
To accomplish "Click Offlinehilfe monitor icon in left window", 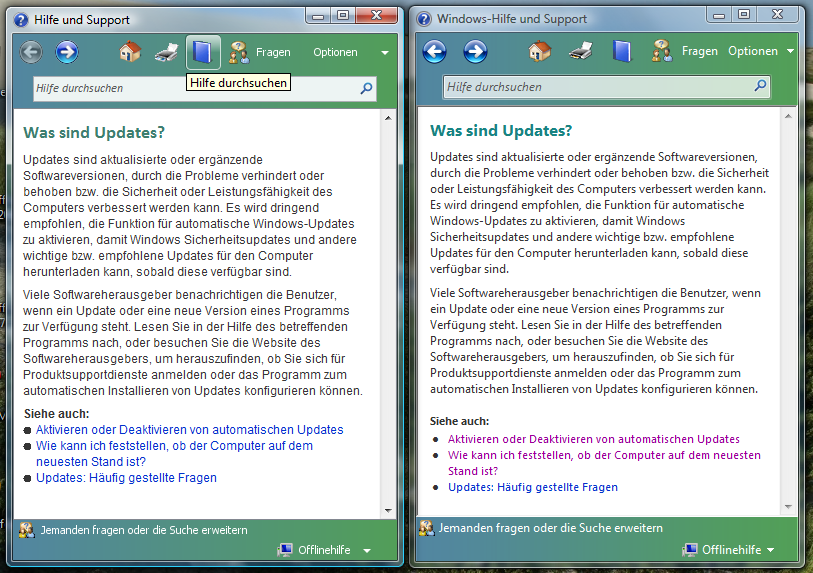I will pos(285,550).
